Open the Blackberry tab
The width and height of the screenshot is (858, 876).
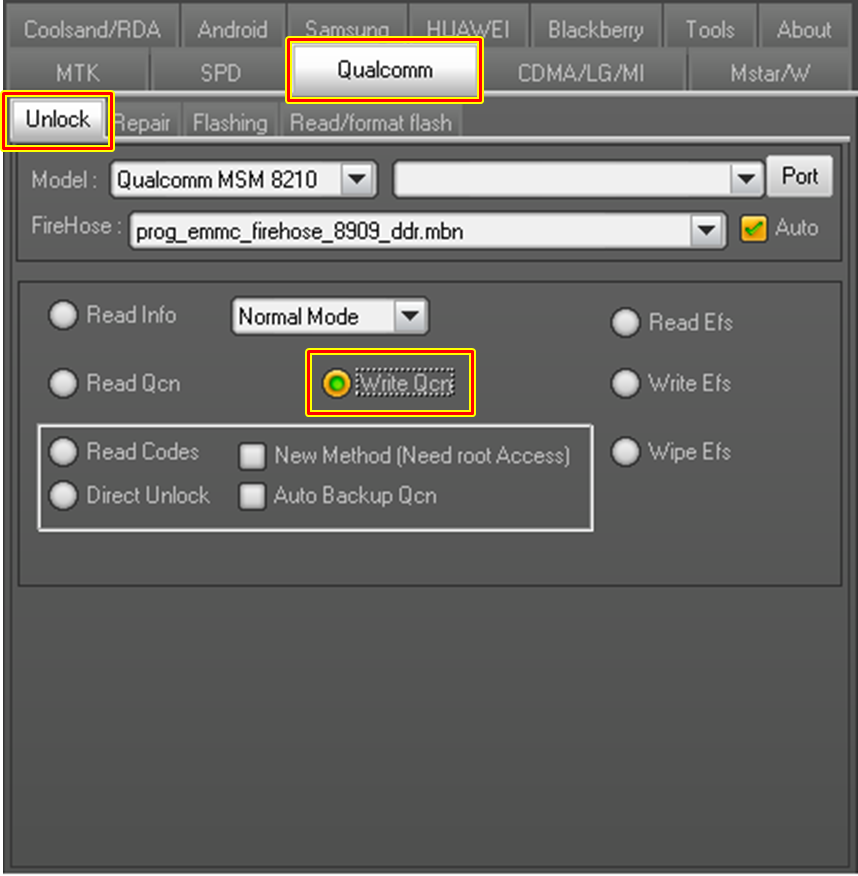pyautogui.click(x=595, y=26)
